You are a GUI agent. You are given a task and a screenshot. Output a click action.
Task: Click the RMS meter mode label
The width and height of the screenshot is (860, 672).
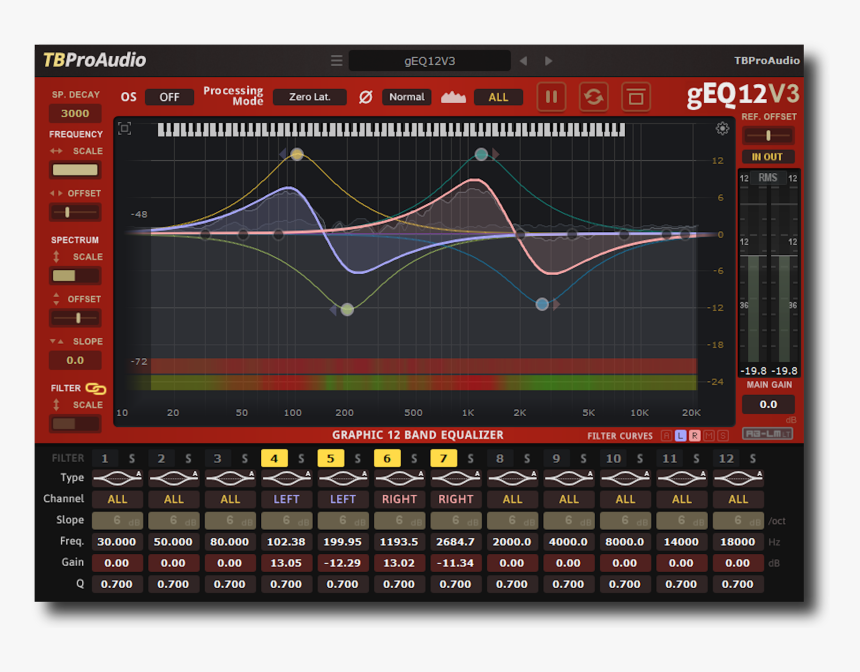pyautogui.click(x=767, y=176)
